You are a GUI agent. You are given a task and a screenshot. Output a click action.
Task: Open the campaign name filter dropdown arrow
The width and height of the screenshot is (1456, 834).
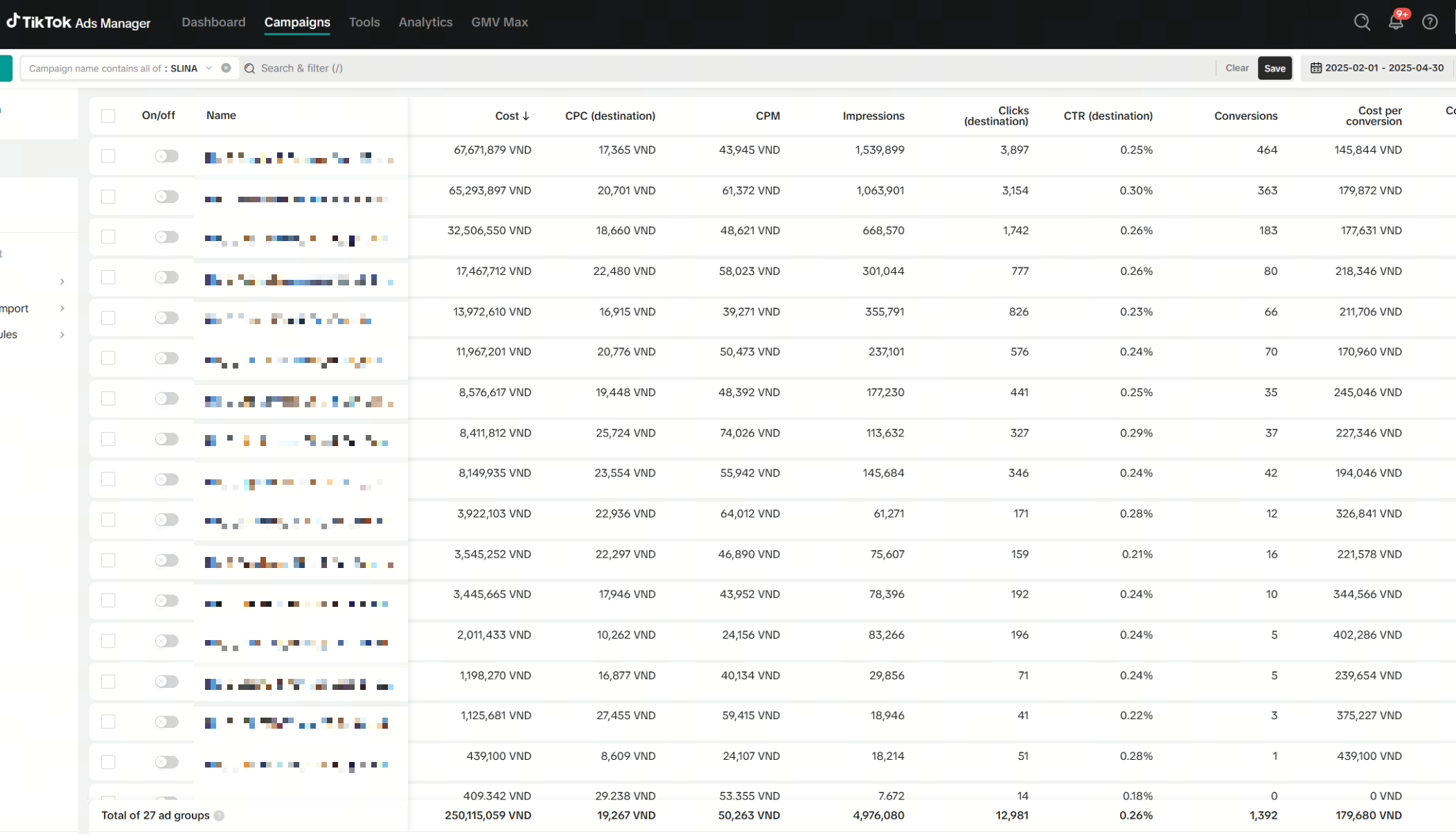(208, 68)
